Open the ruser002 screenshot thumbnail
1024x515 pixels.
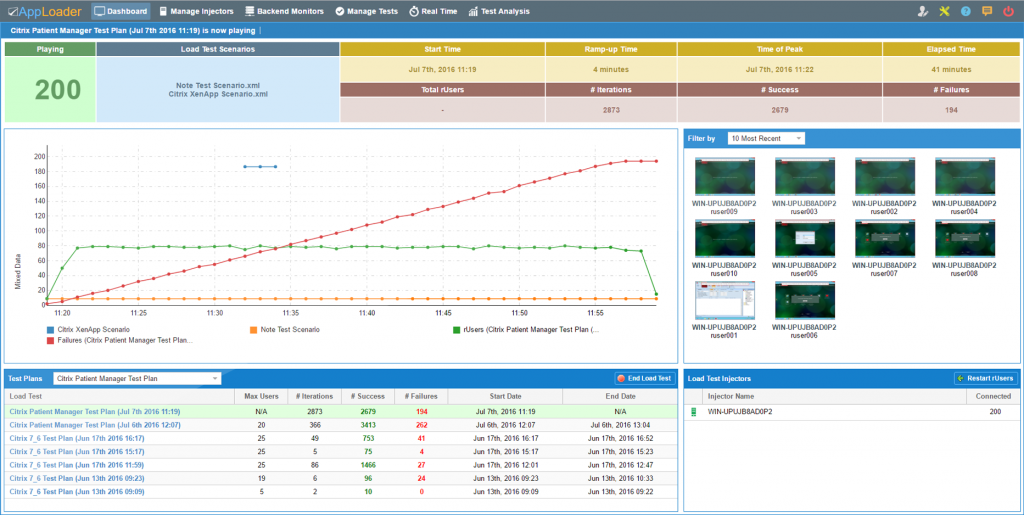[885, 176]
